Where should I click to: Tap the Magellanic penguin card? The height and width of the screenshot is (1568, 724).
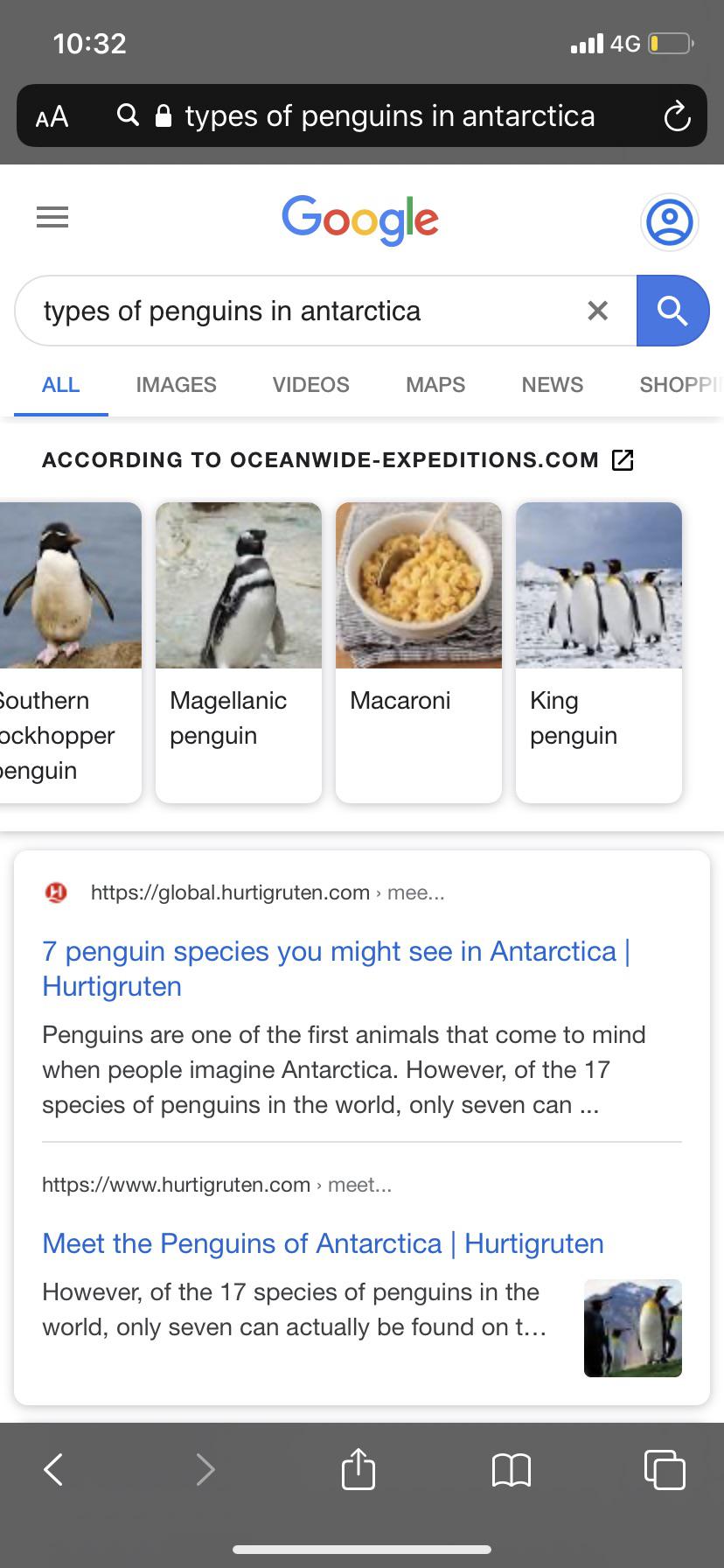coord(238,652)
